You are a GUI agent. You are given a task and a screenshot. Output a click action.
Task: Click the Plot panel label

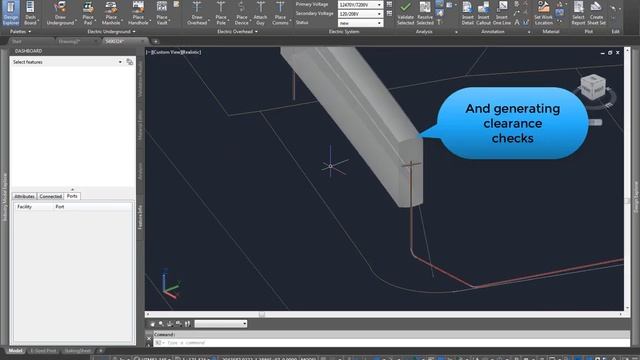click(588, 31)
